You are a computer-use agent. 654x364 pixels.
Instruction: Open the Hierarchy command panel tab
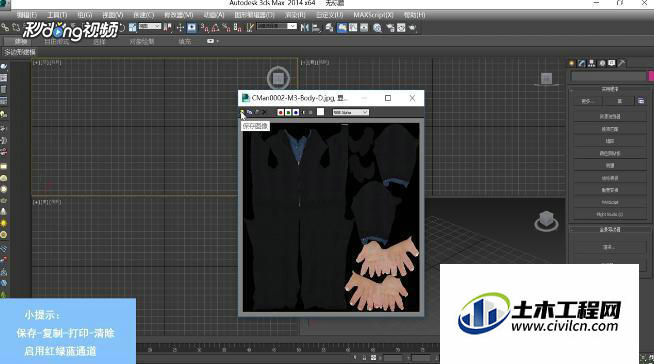point(592,63)
